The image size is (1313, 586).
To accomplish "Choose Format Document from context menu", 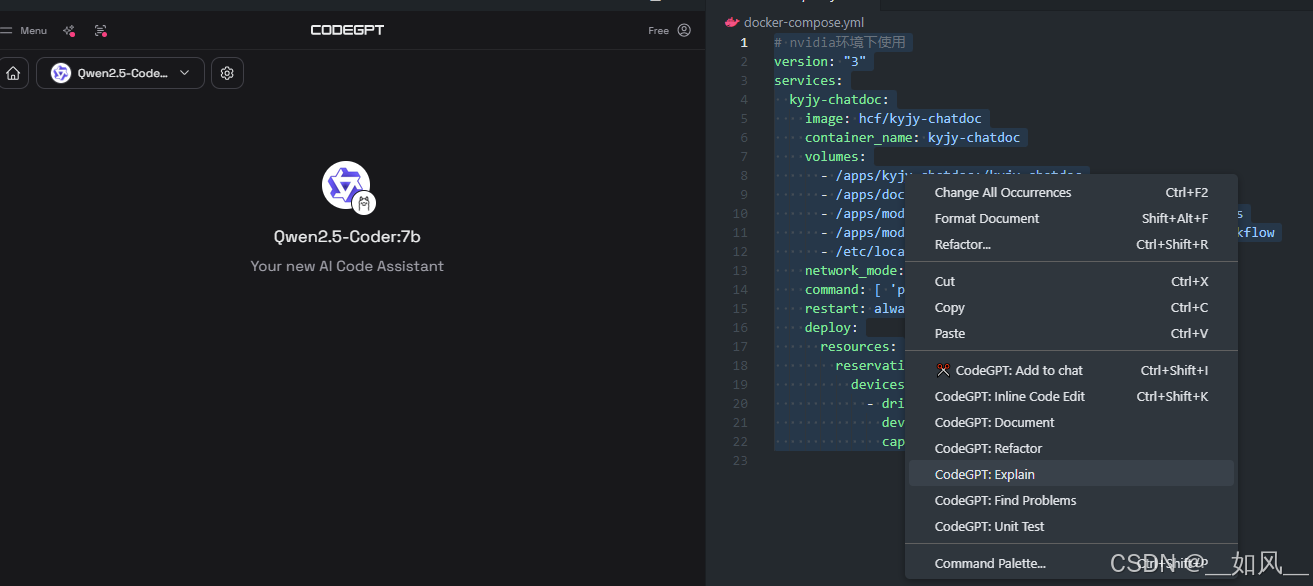I will [x=1071, y=219].
